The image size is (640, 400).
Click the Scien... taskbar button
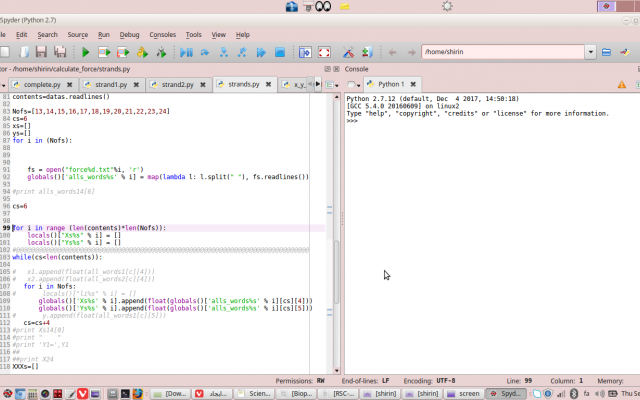coord(254,393)
